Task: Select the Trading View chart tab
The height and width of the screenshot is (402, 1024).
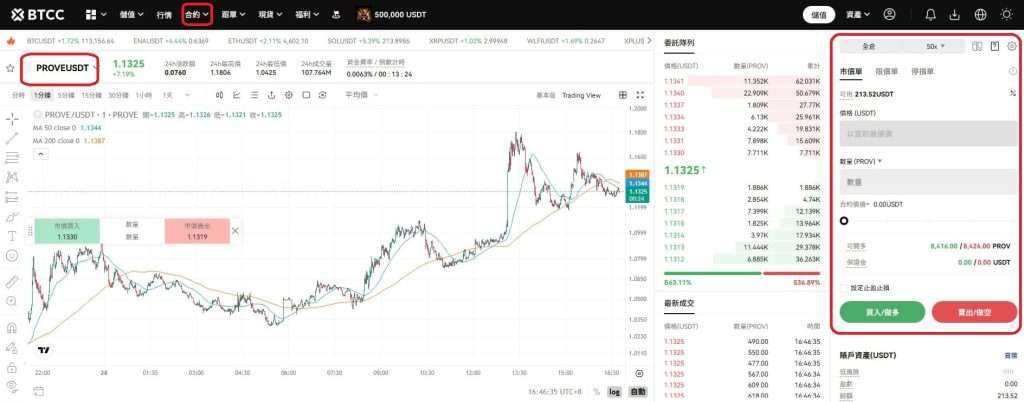Action: point(581,95)
